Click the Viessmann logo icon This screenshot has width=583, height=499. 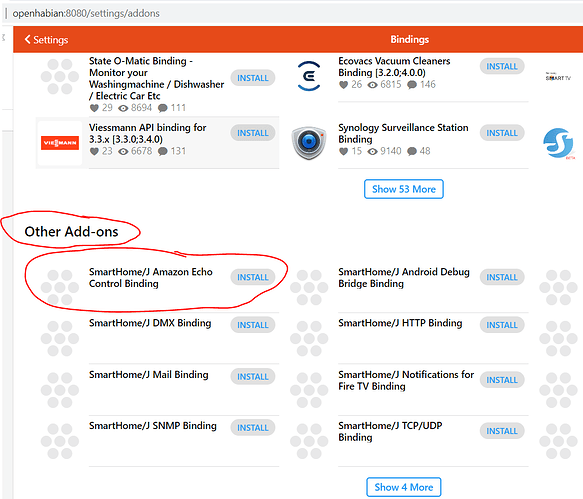click(x=60, y=143)
